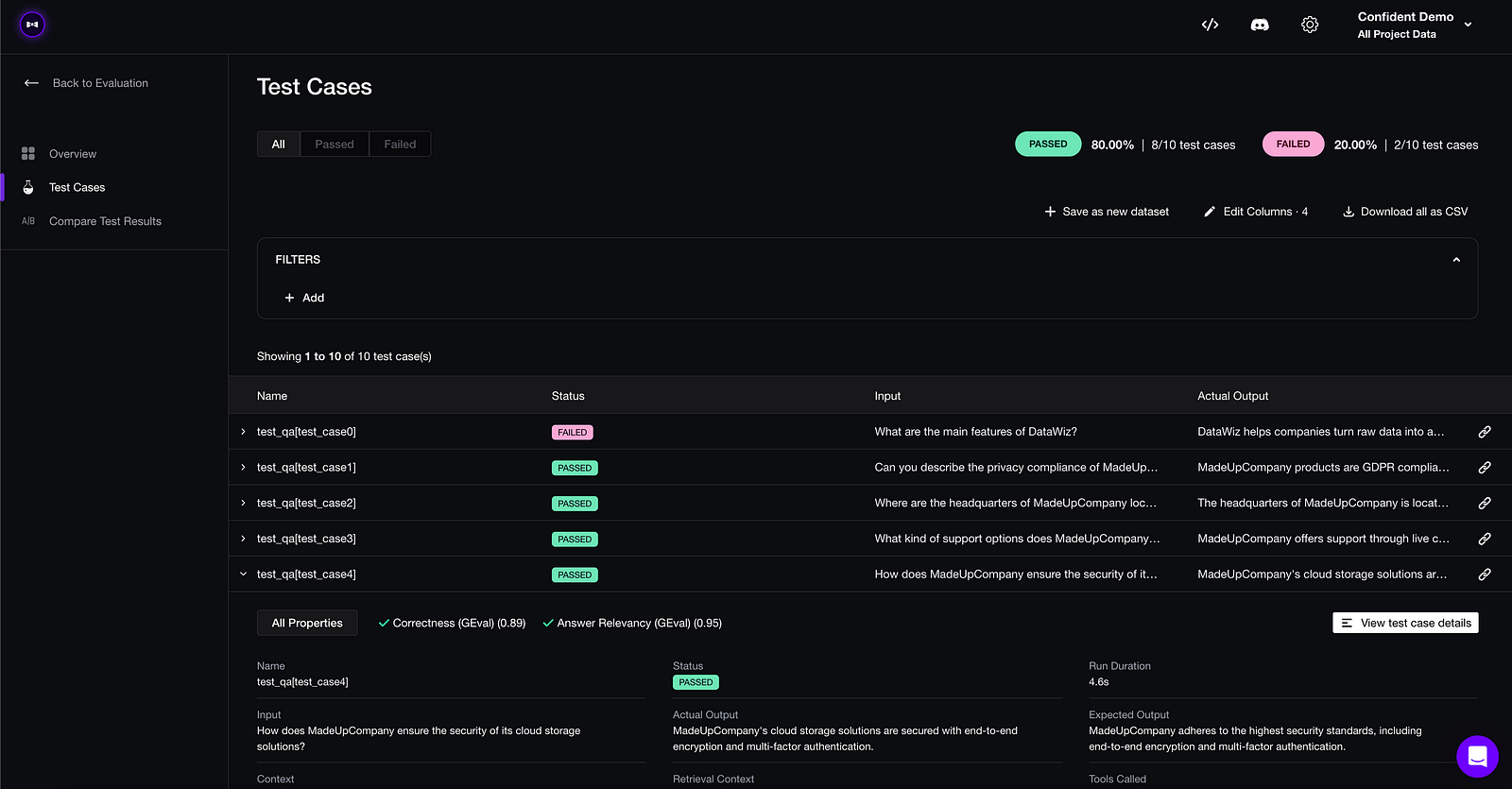The height and width of the screenshot is (789, 1512).
Task: Open Compare Test Results in sidebar
Action: 105,221
